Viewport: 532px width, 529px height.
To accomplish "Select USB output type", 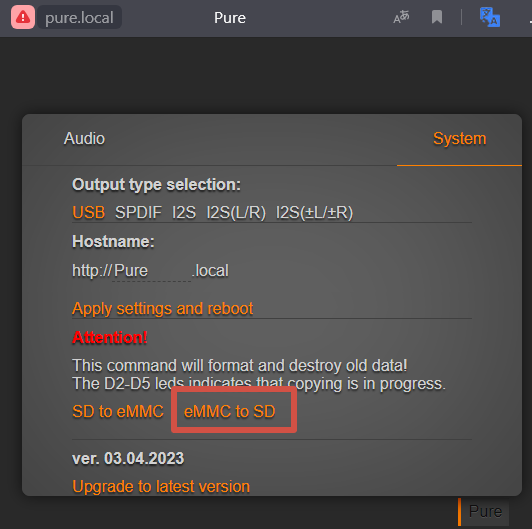I will (89, 213).
